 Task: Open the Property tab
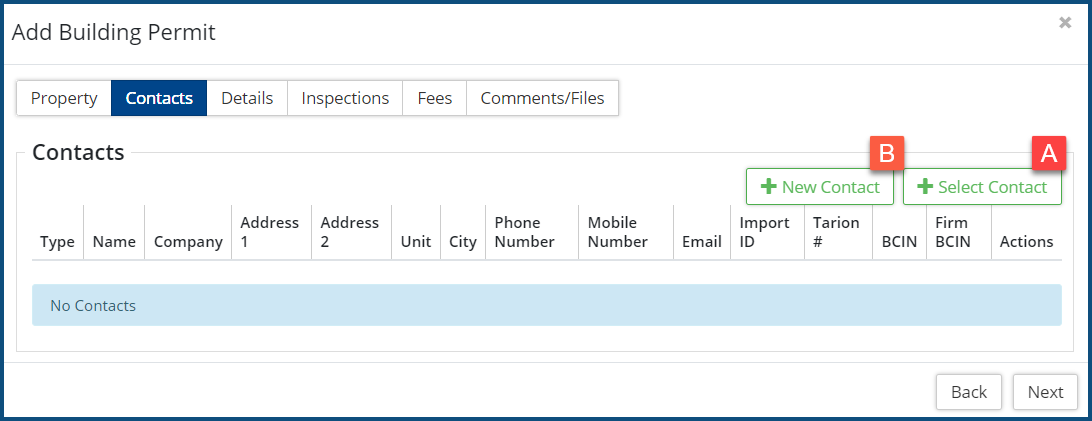coord(64,98)
